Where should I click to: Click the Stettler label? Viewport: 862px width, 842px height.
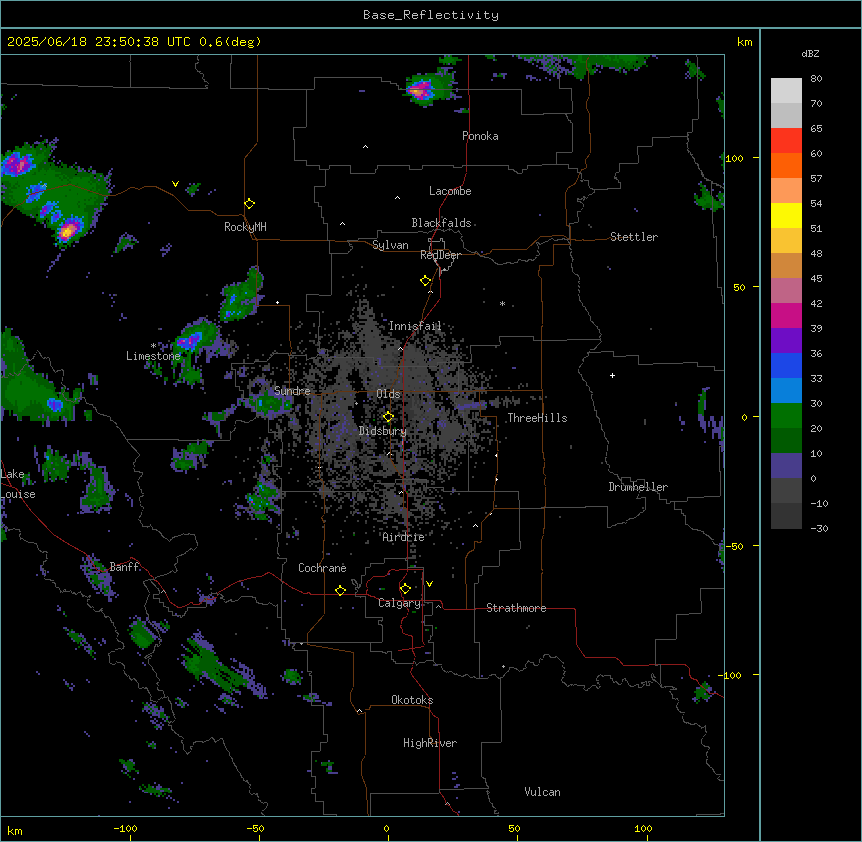point(634,237)
